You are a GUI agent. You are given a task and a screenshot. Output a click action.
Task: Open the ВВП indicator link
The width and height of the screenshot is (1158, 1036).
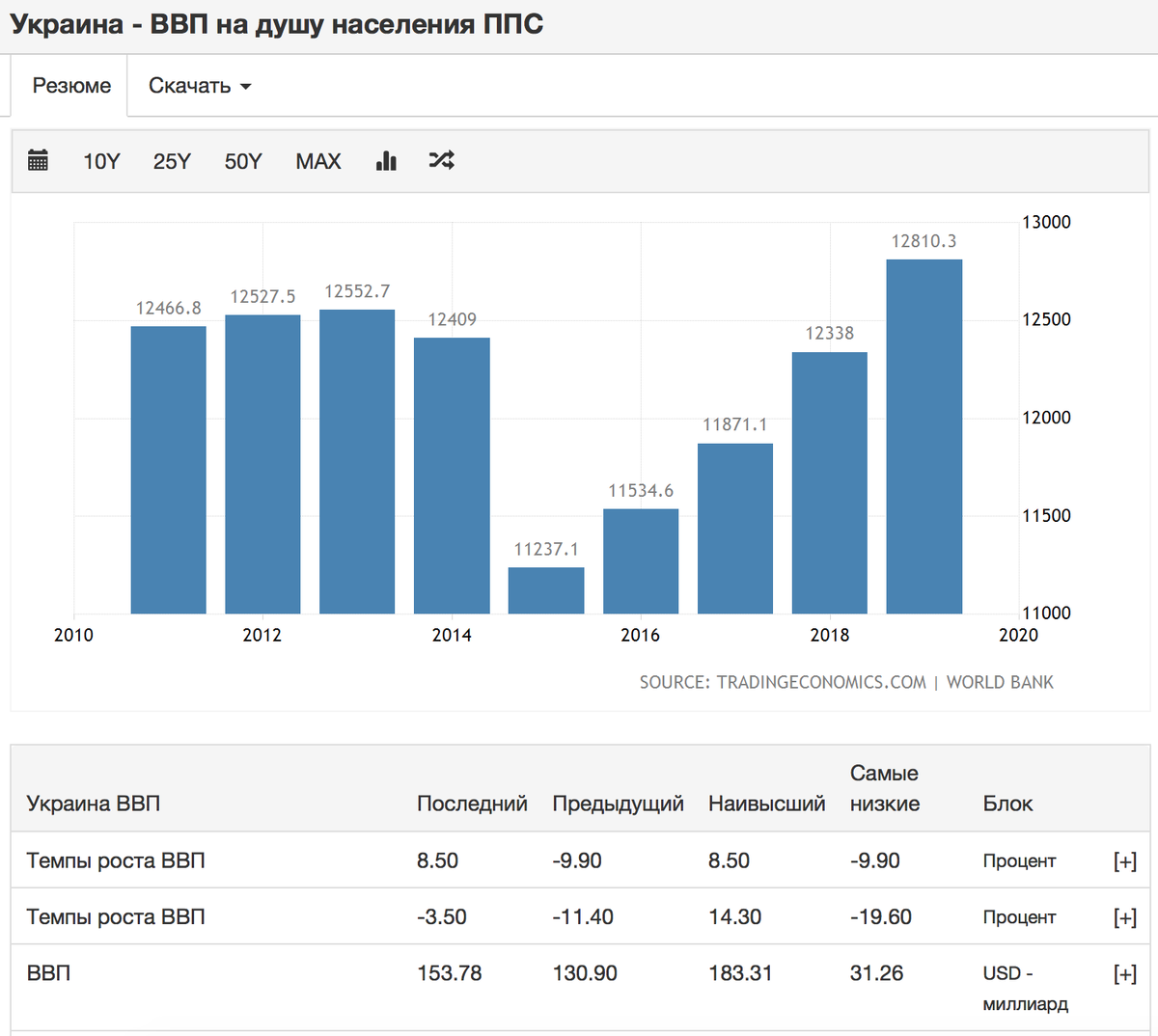click(x=48, y=973)
